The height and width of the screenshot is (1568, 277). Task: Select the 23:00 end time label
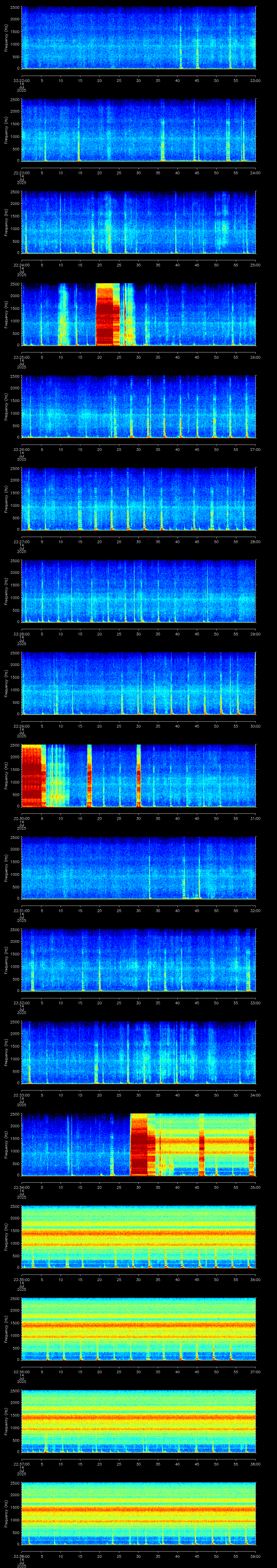255,80
